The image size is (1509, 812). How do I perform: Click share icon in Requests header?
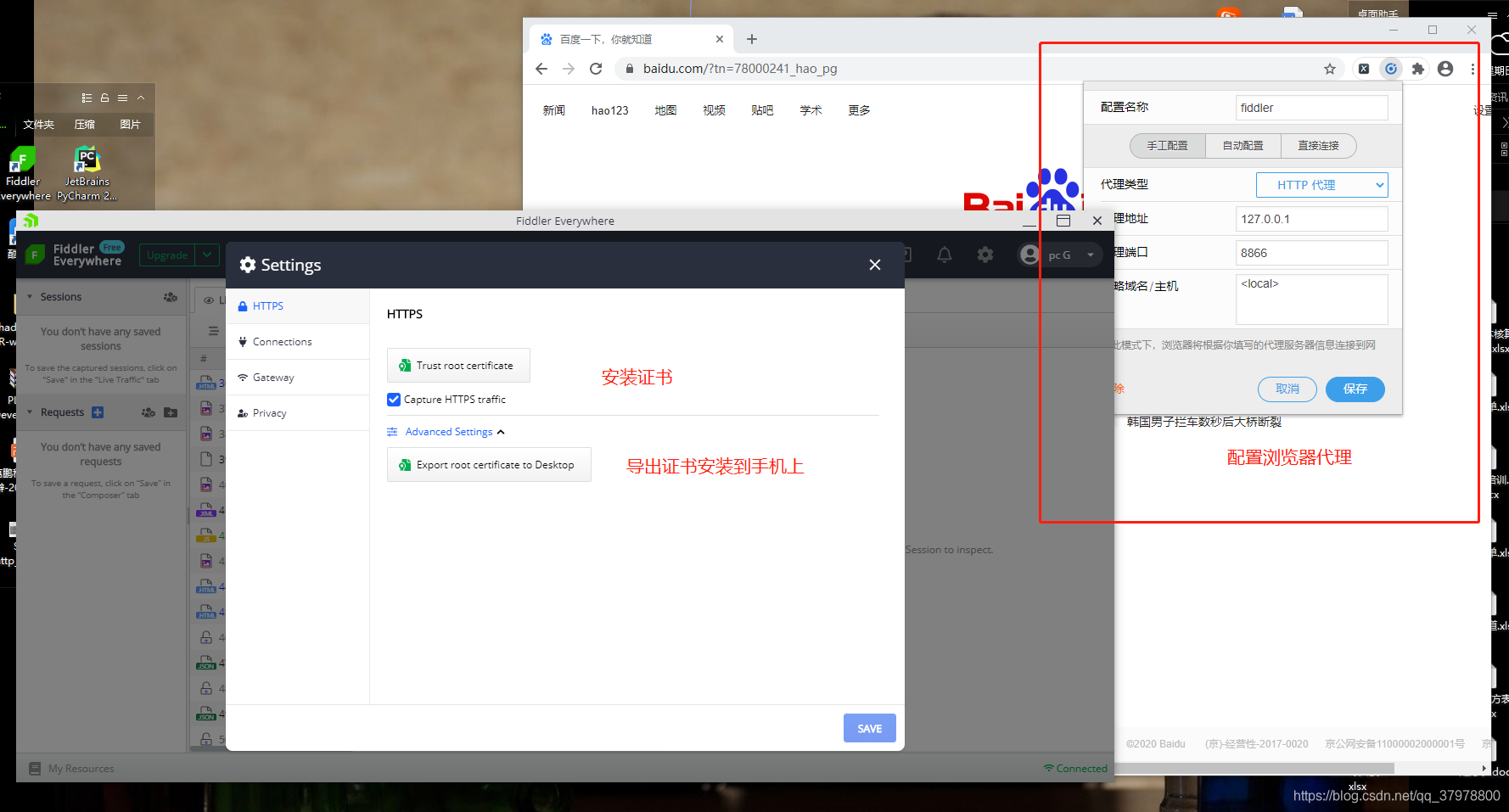149,412
